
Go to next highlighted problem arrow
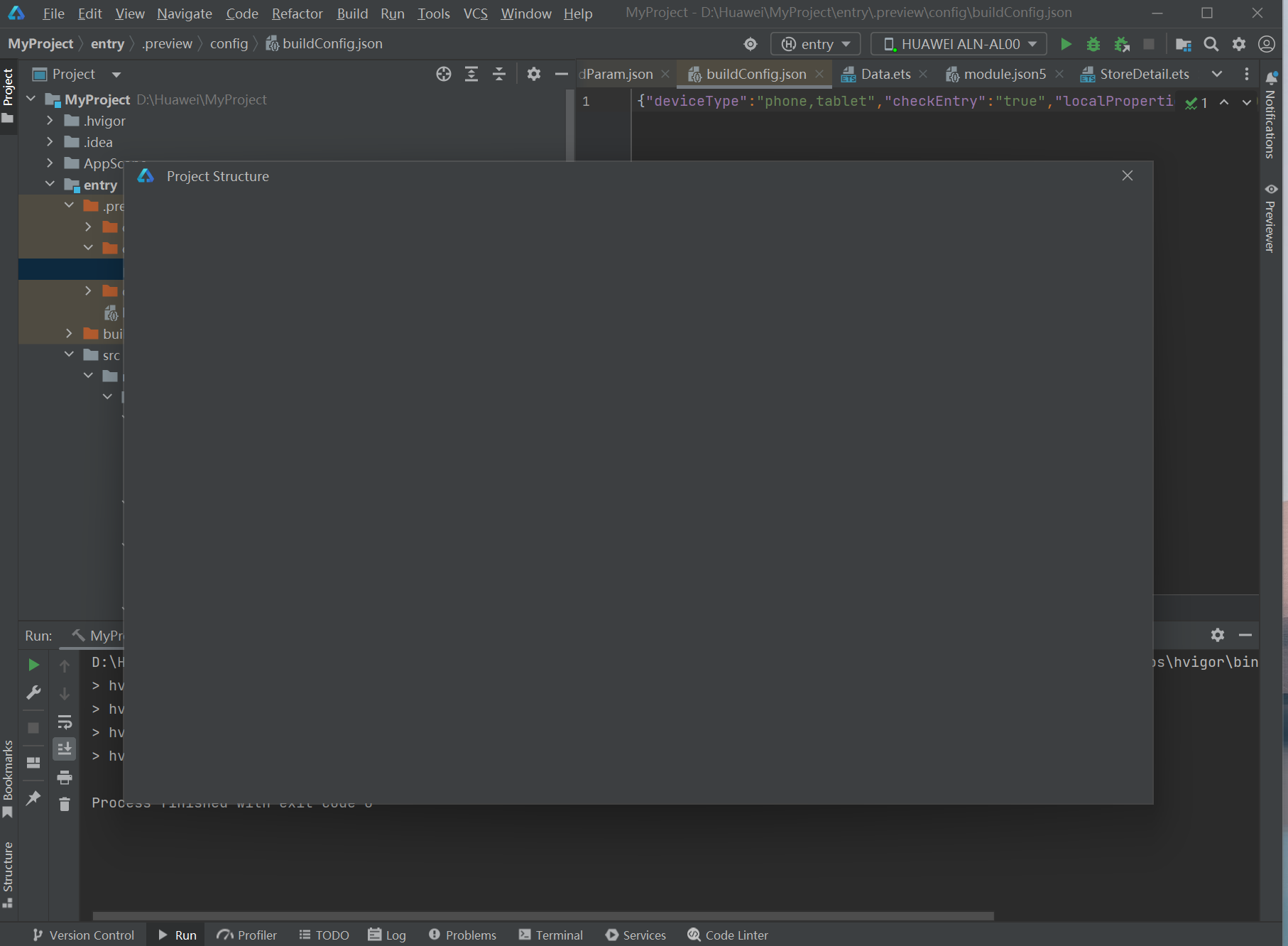click(1246, 102)
